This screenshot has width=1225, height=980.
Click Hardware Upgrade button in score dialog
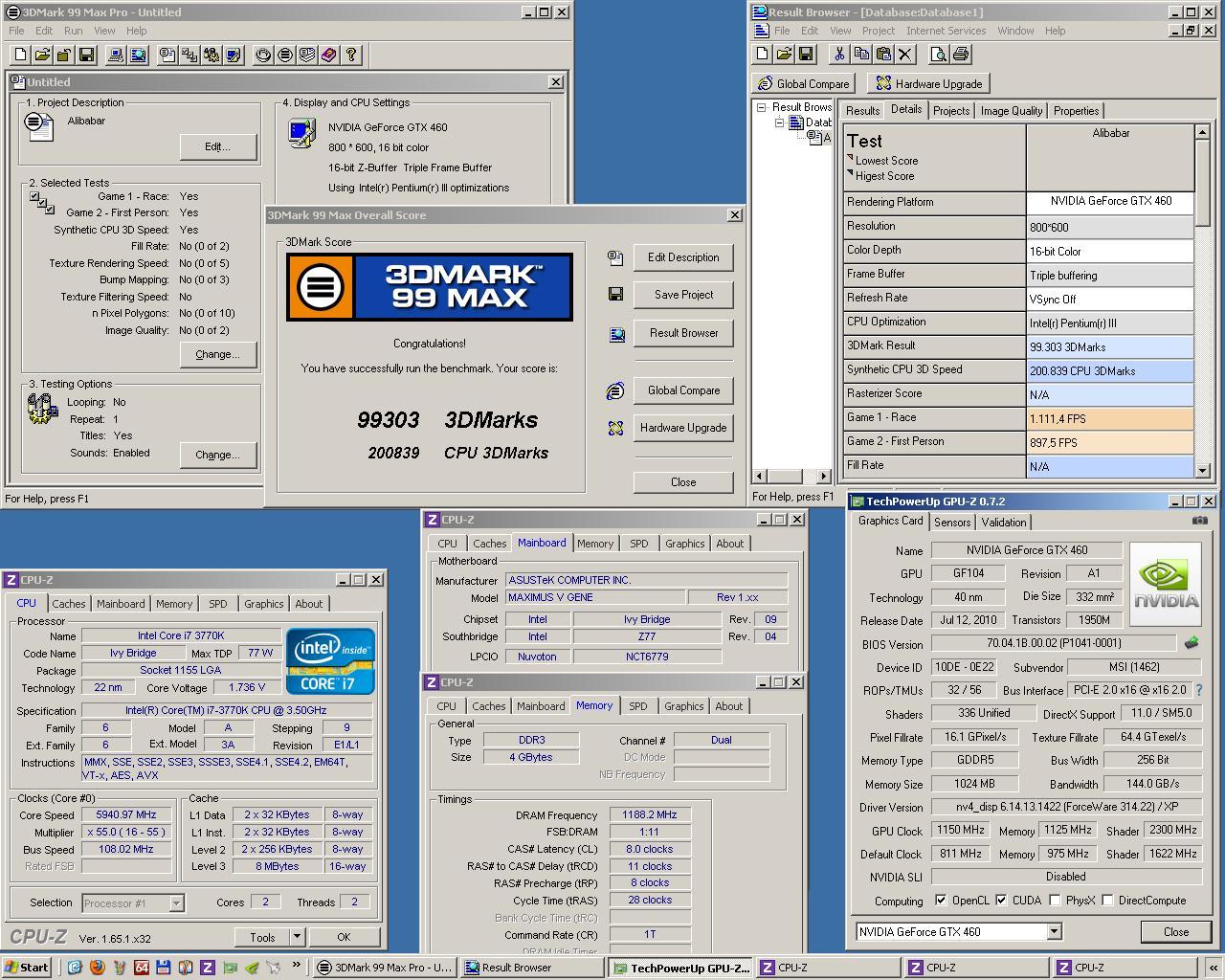pos(683,428)
